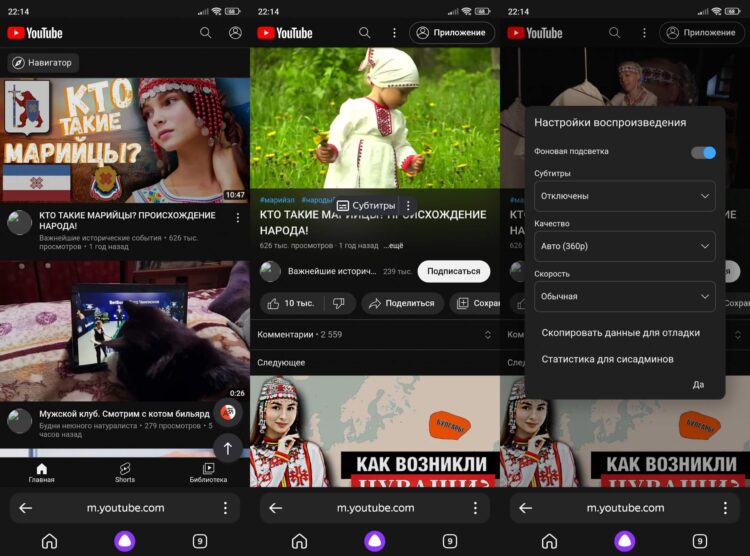
Task: Open options menu for 'КТО ТАКИЕ МАРИЙЦЫ?' video row
Action: click(238, 218)
